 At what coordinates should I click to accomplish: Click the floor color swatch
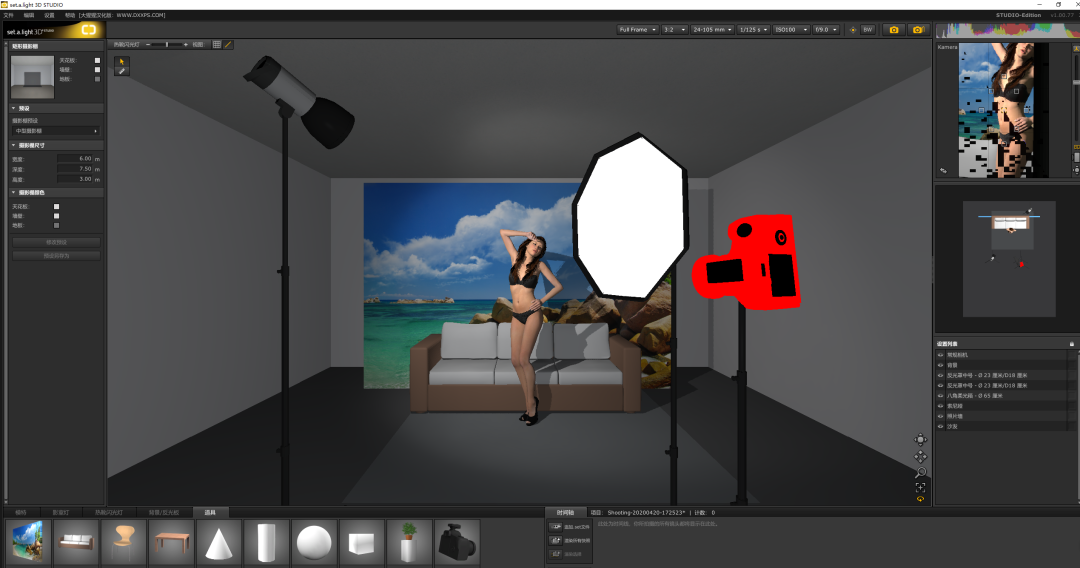[56, 225]
